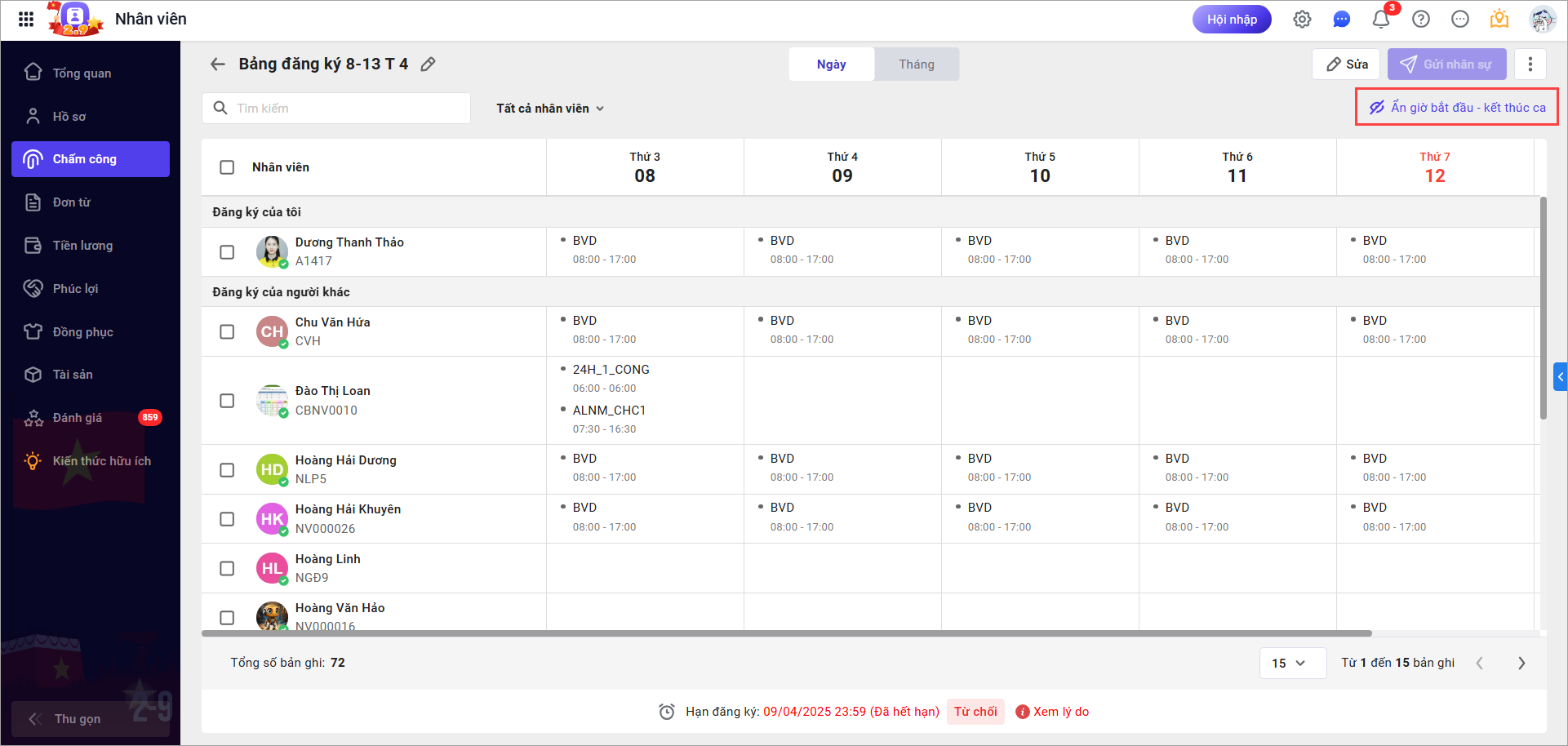
Task: Tick the checkbox for Dương Thanh Thảo
Action: click(227, 252)
